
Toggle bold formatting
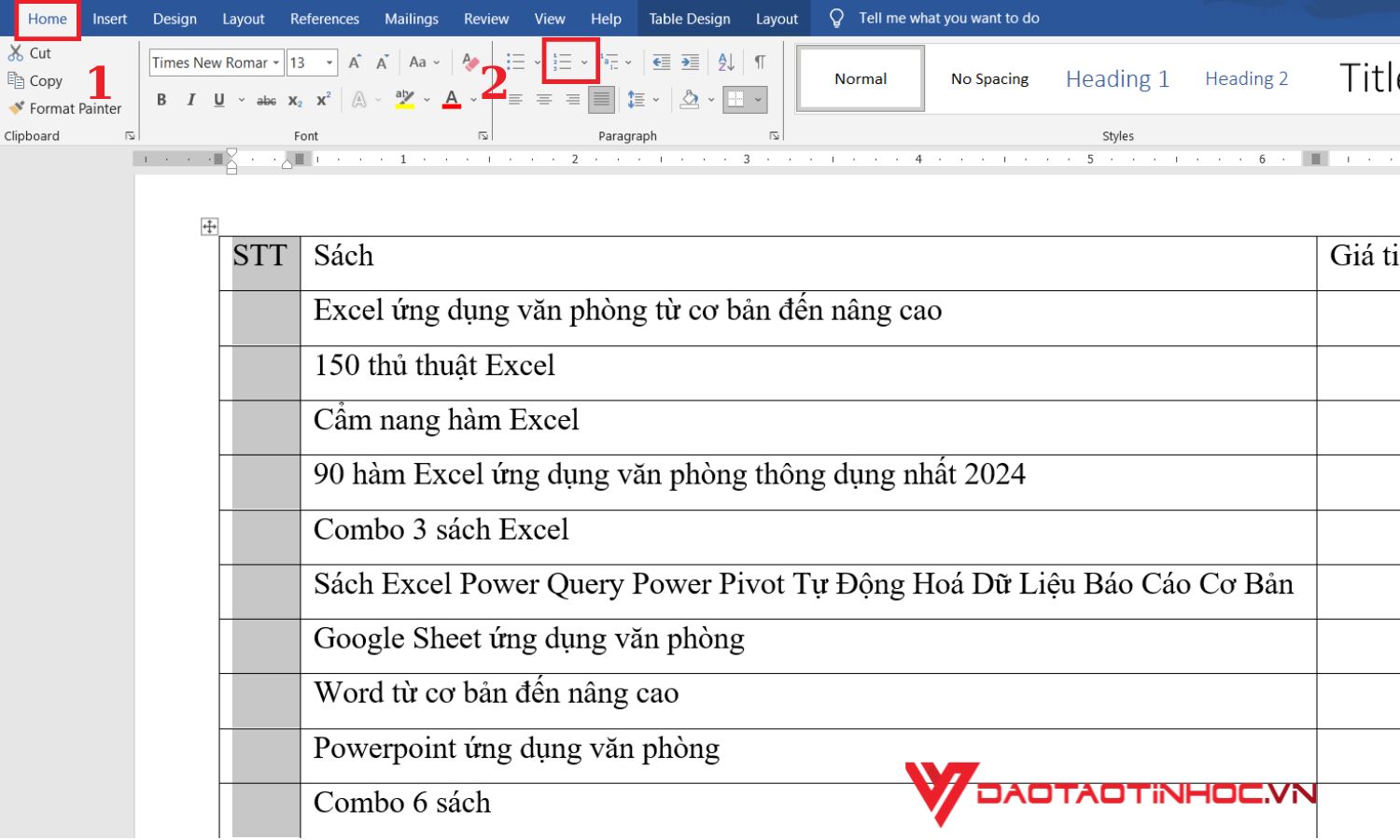pos(161,99)
